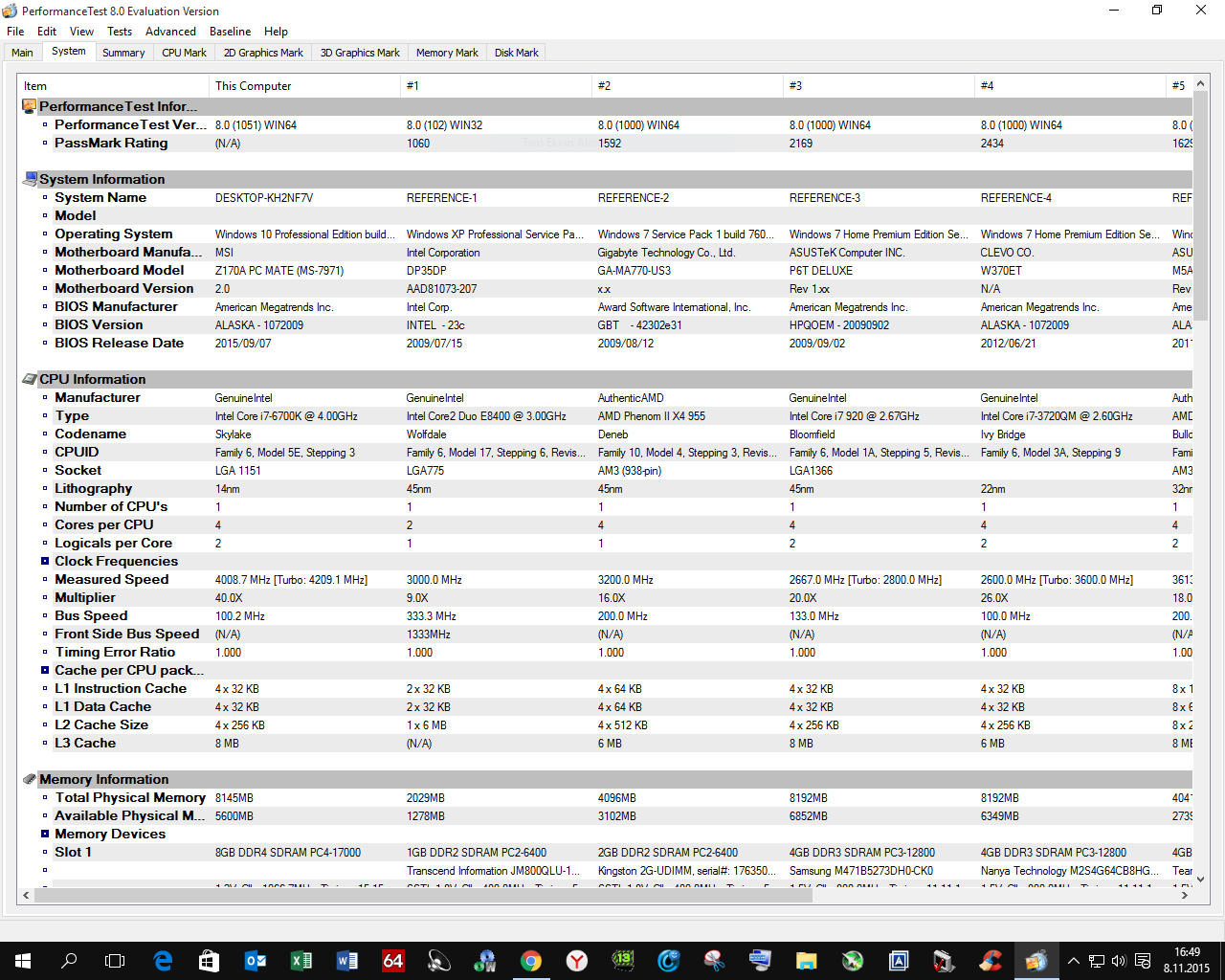Screen dimensions: 1225x980
Task: Open the Tests menu
Action: click(120, 32)
